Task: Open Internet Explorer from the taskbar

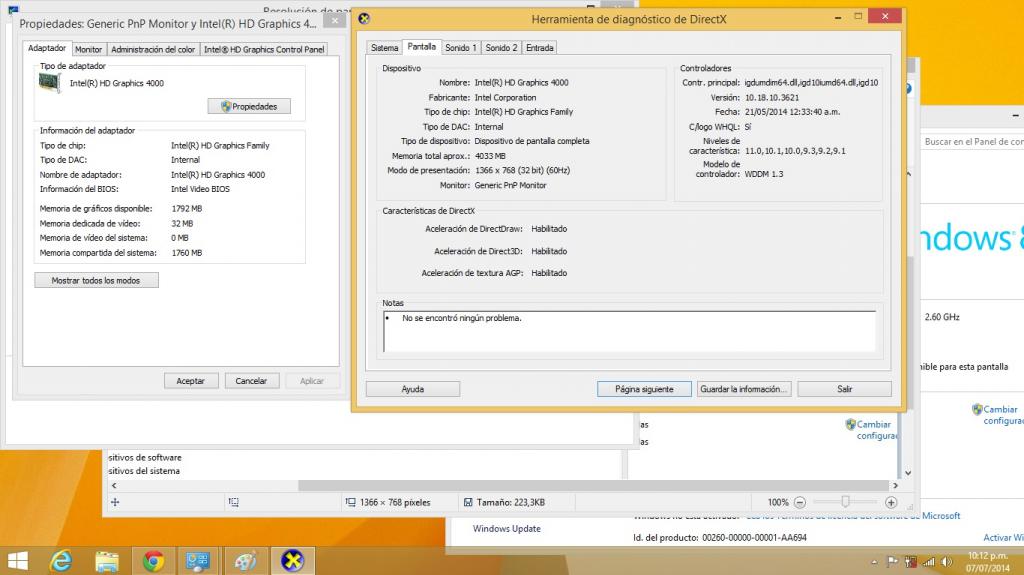Action: pos(62,561)
